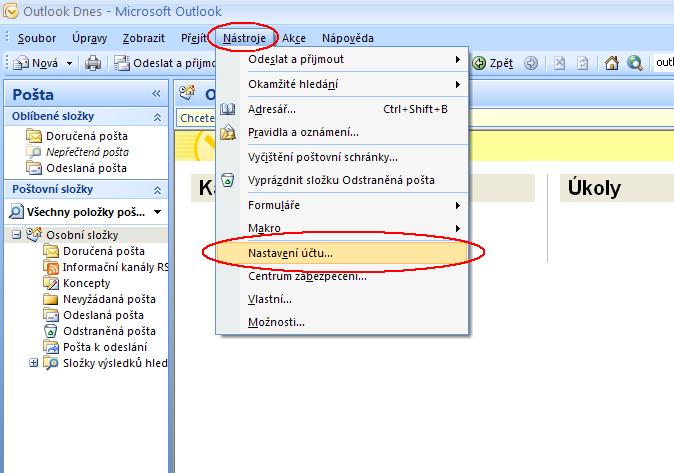Collapse the Osobní složky tree node
Image resolution: width=674 pixels, height=473 pixels.
[16, 235]
